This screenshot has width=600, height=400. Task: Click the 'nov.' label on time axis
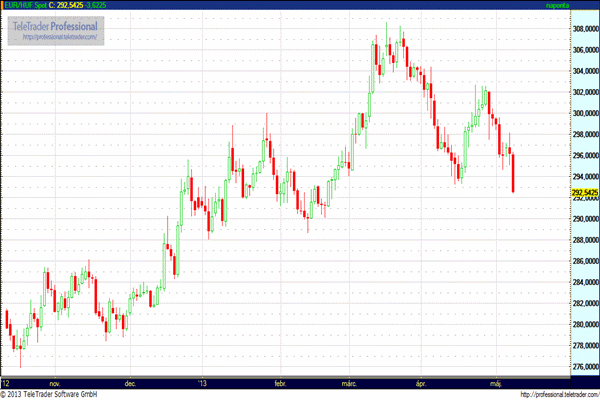tap(54, 382)
